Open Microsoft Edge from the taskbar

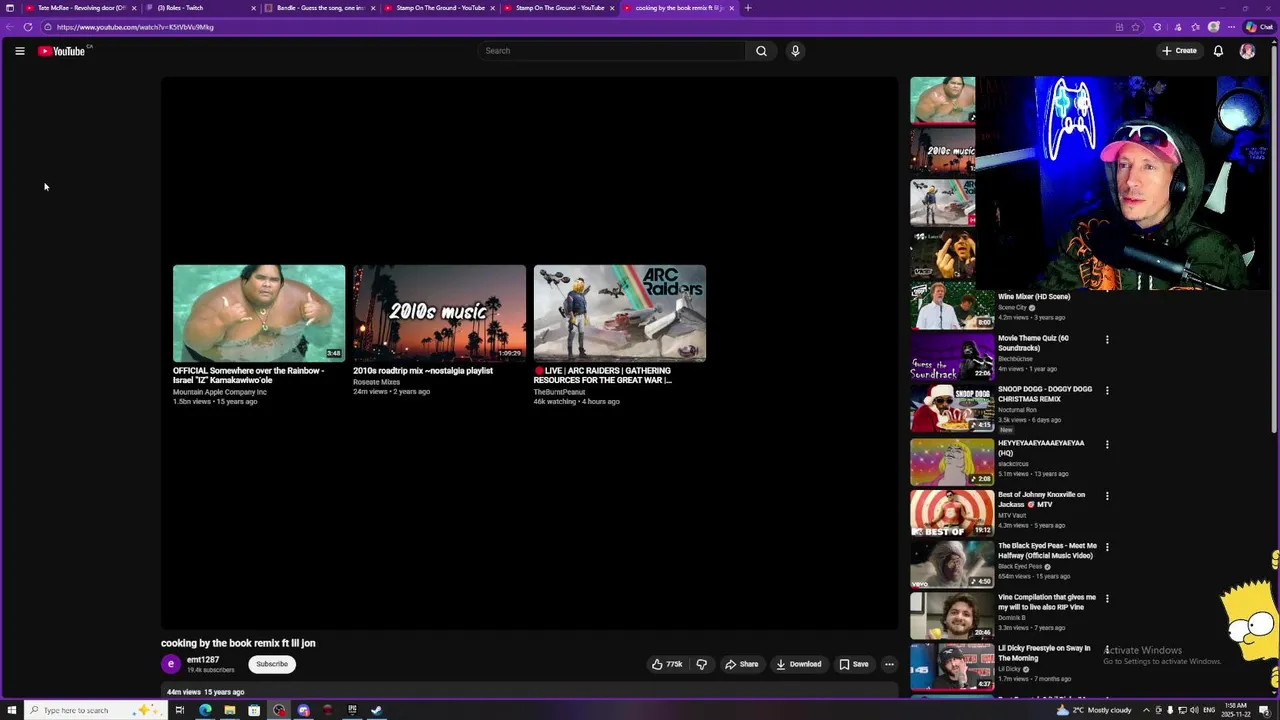coord(205,710)
